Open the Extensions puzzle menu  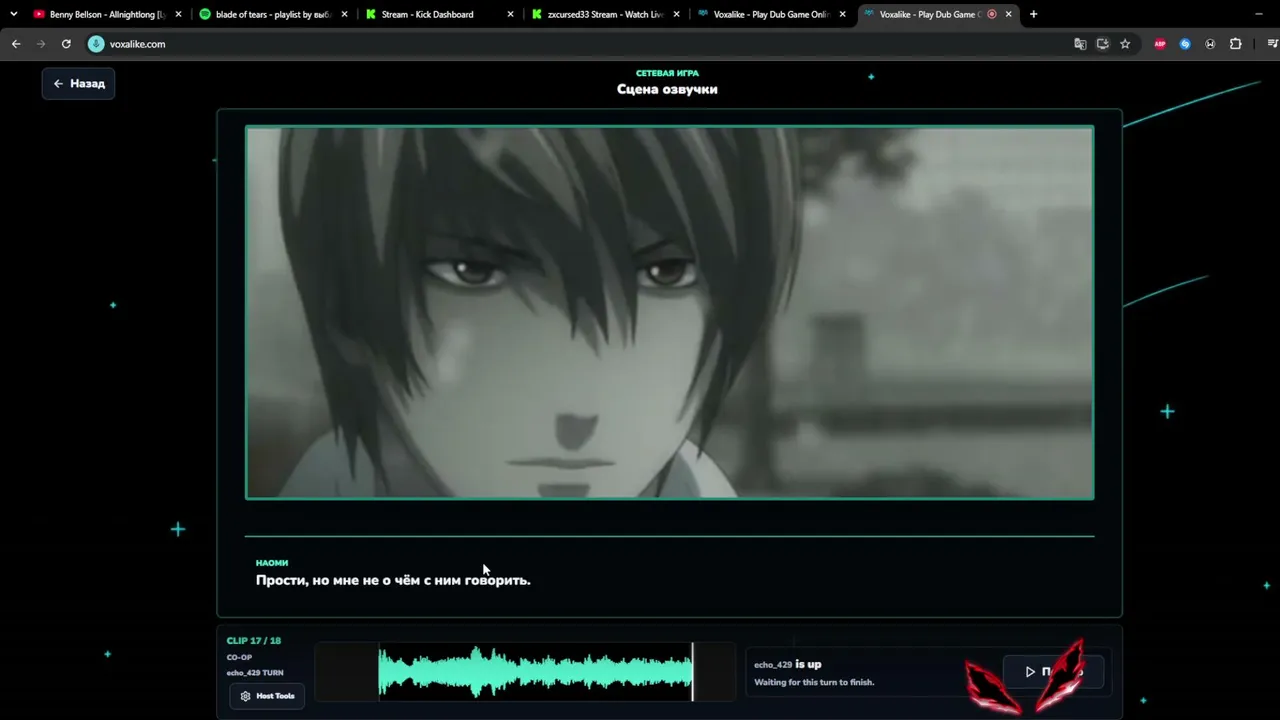coord(1235,44)
